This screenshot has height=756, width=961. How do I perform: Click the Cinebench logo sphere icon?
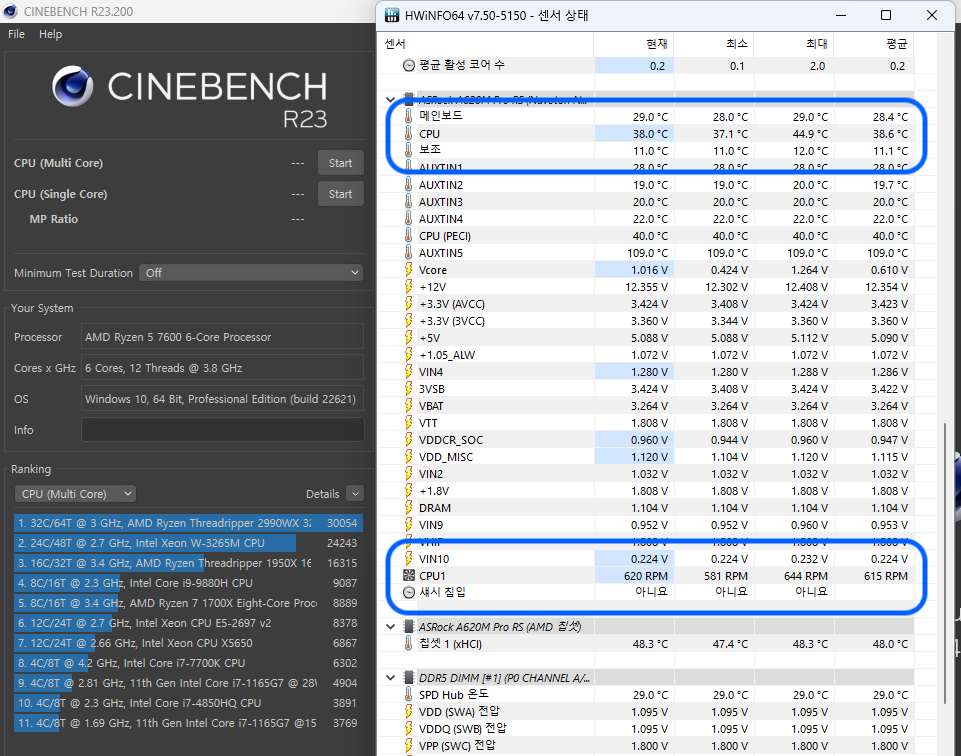pos(73,86)
